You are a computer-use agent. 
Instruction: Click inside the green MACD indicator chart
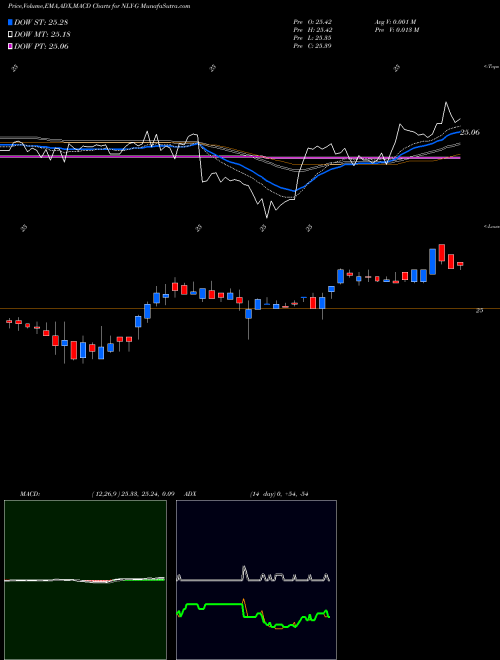coord(85,580)
